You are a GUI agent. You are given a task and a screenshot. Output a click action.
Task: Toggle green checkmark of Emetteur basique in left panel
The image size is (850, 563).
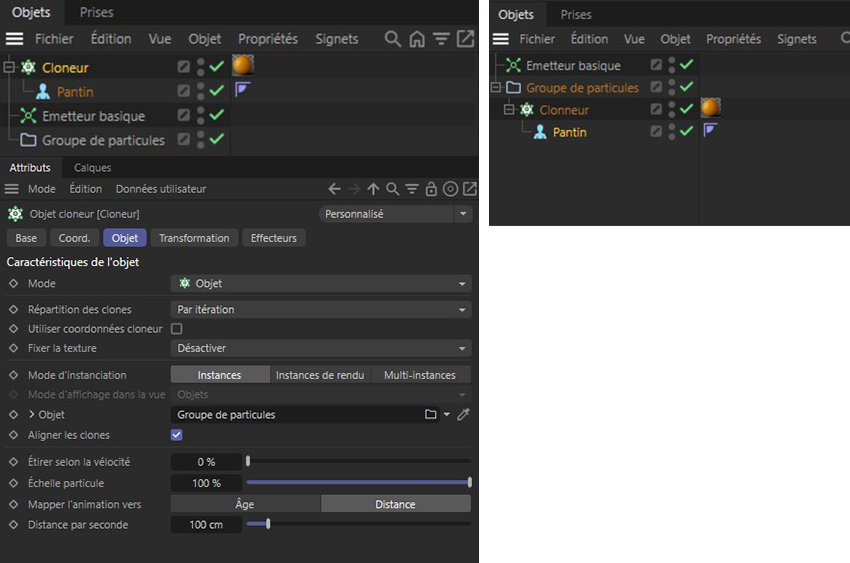217,116
